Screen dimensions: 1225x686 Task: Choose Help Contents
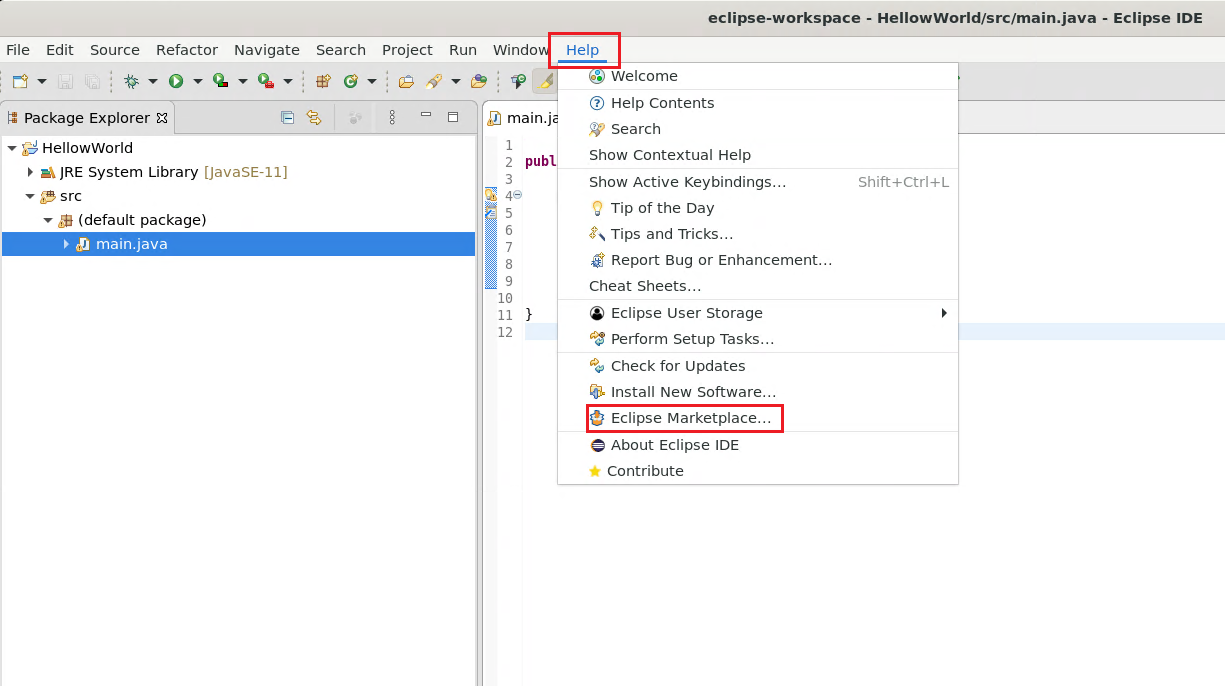(758, 103)
